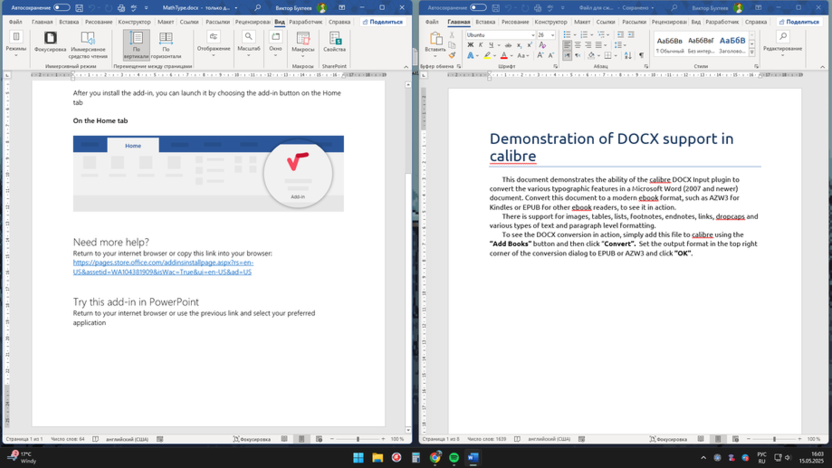Viewport: 832px width, 468px height.
Task: Apply superscript in right Word window
Action: (x=530, y=45)
